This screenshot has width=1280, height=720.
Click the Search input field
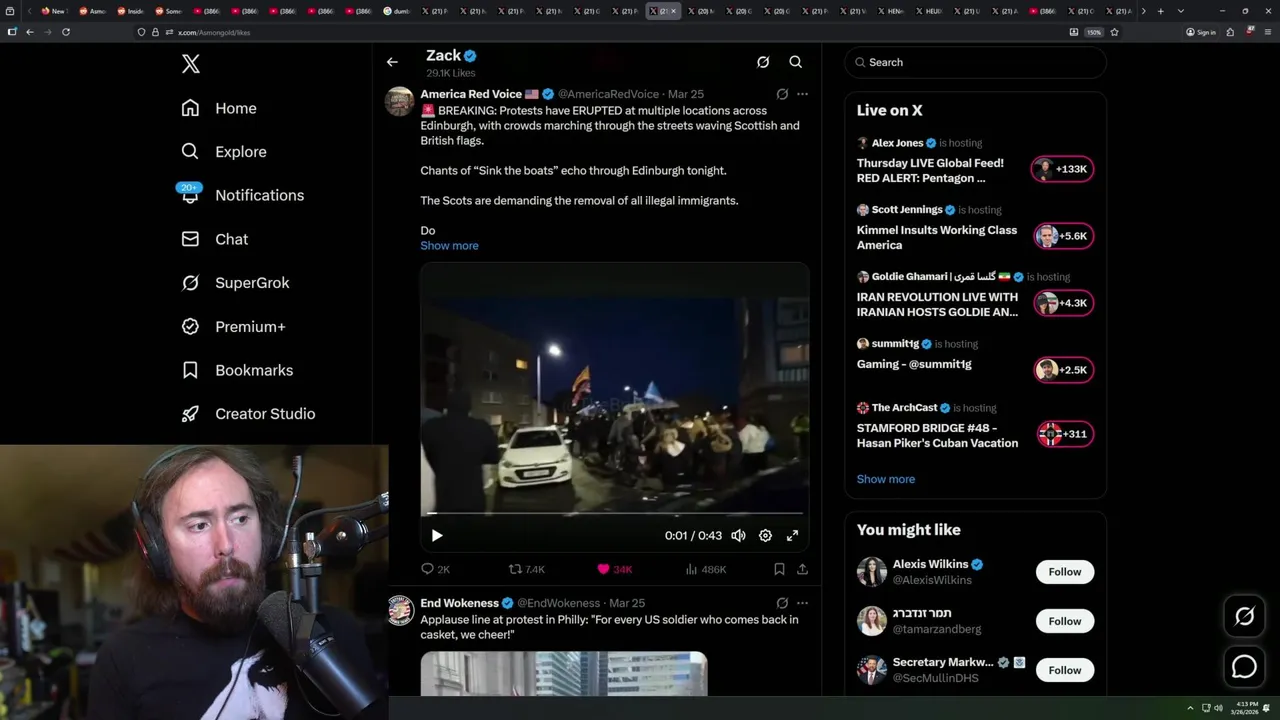click(975, 62)
